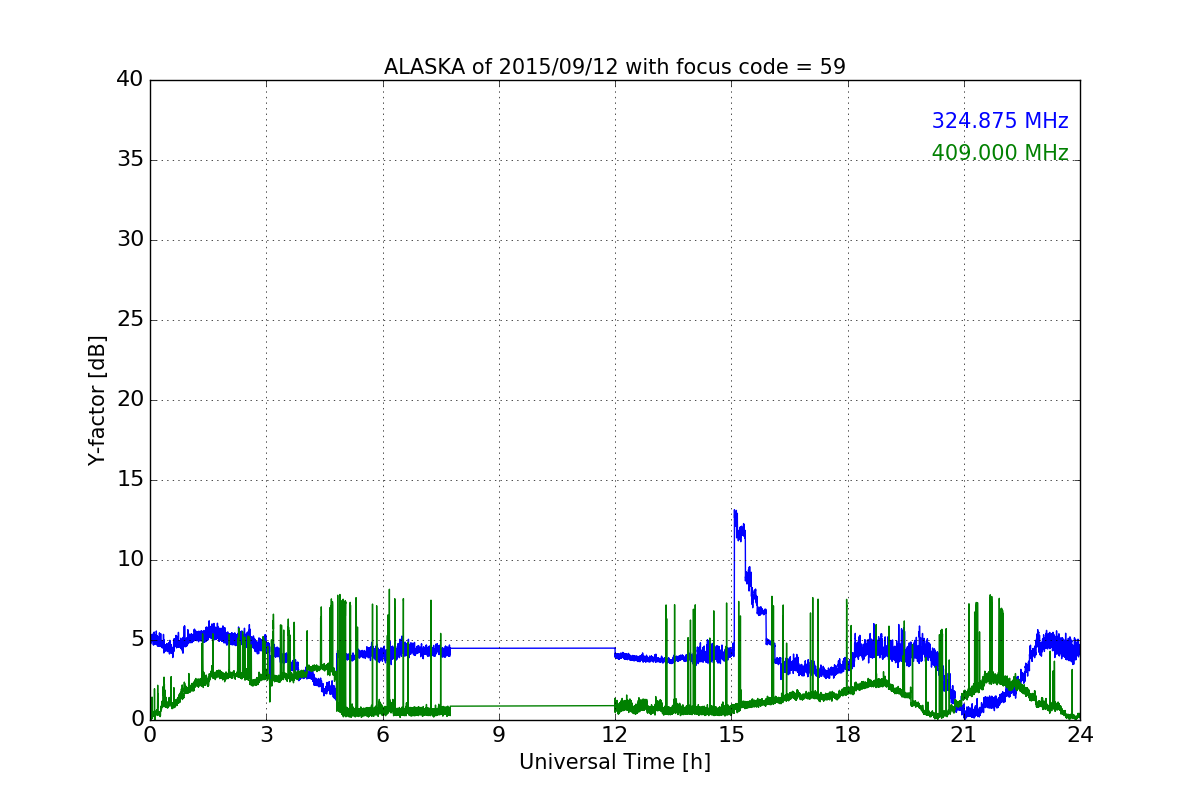Click x-axis tick label '15'
The image size is (1200, 800).
coord(731,734)
